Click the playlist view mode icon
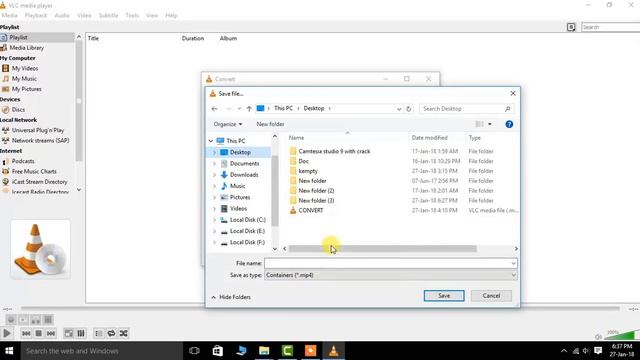This screenshot has height=360, width=640. [x=571, y=27]
